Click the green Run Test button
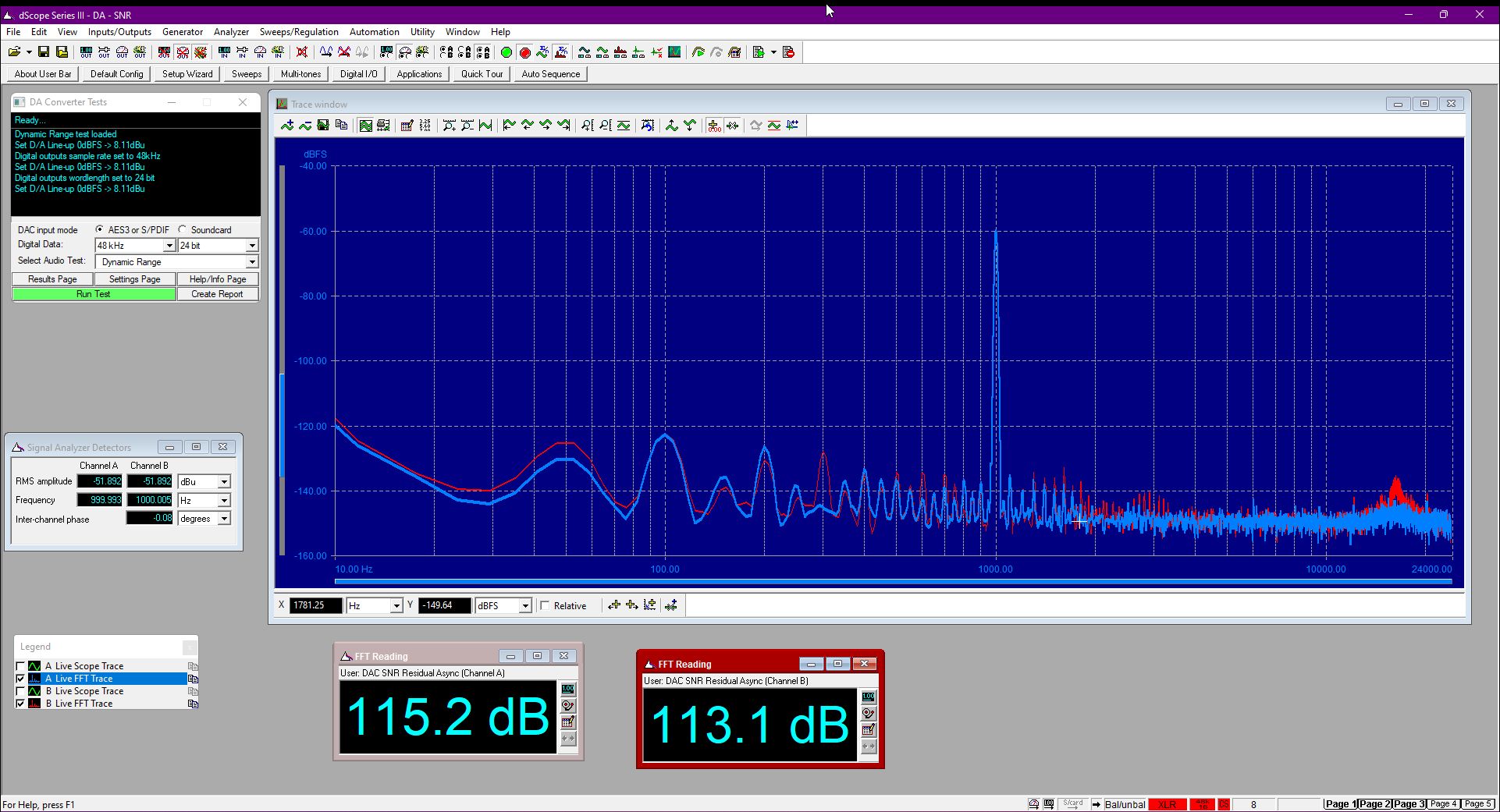 94,294
